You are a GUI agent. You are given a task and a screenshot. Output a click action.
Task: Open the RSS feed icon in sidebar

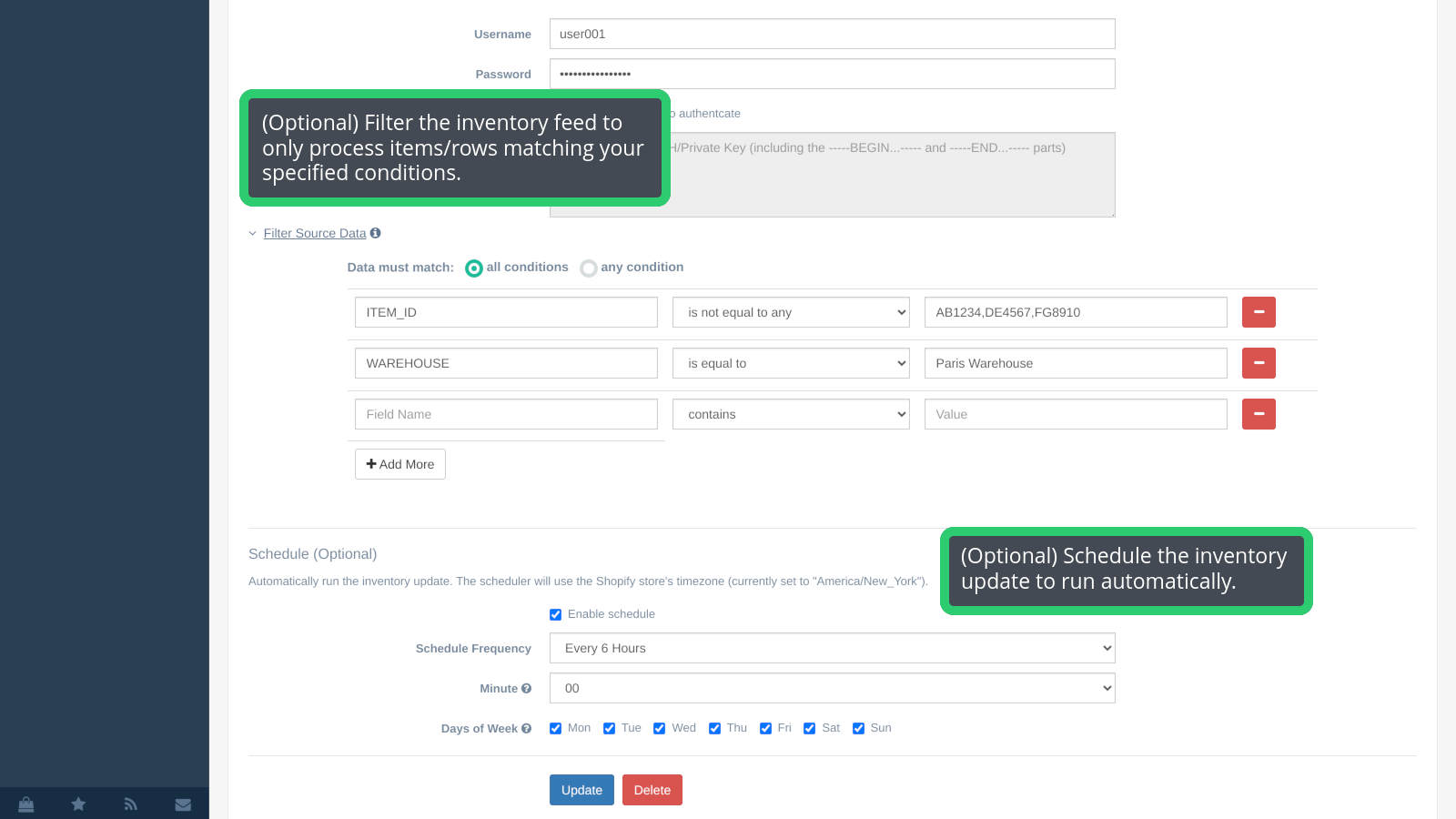tap(130, 804)
